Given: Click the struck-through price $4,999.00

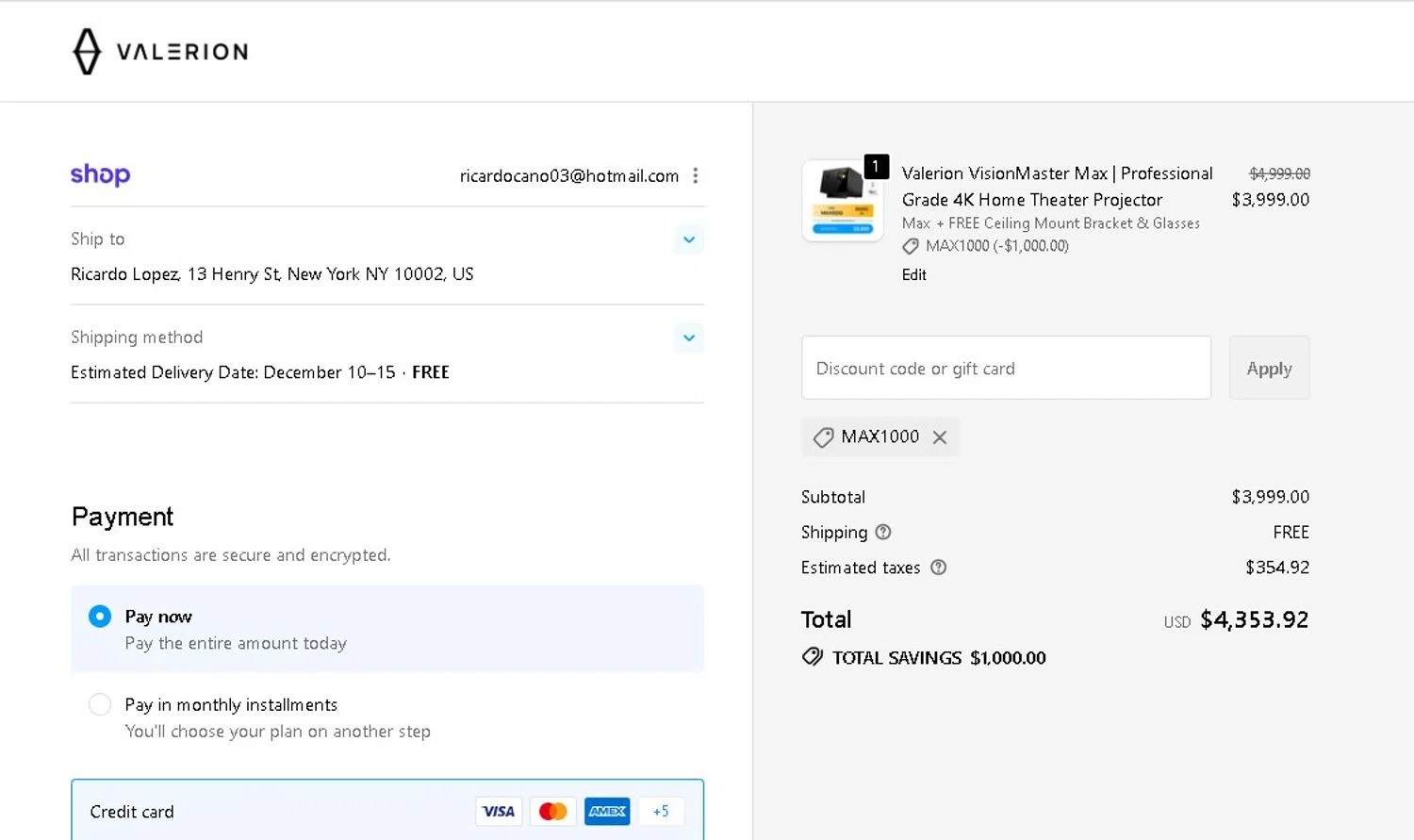Looking at the screenshot, I should 1279,173.
